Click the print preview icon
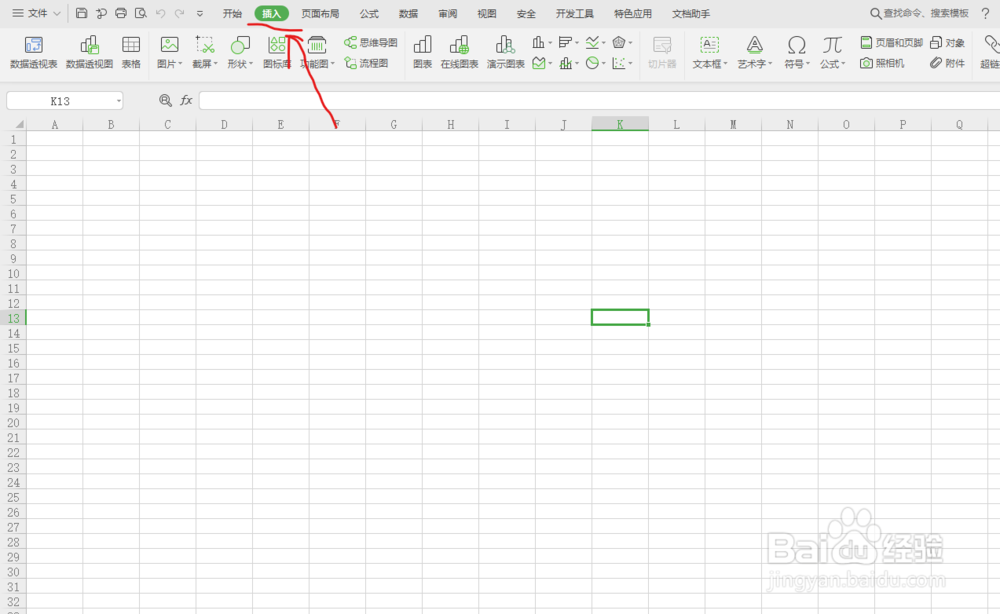1000x614 pixels. [x=140, y=13]
